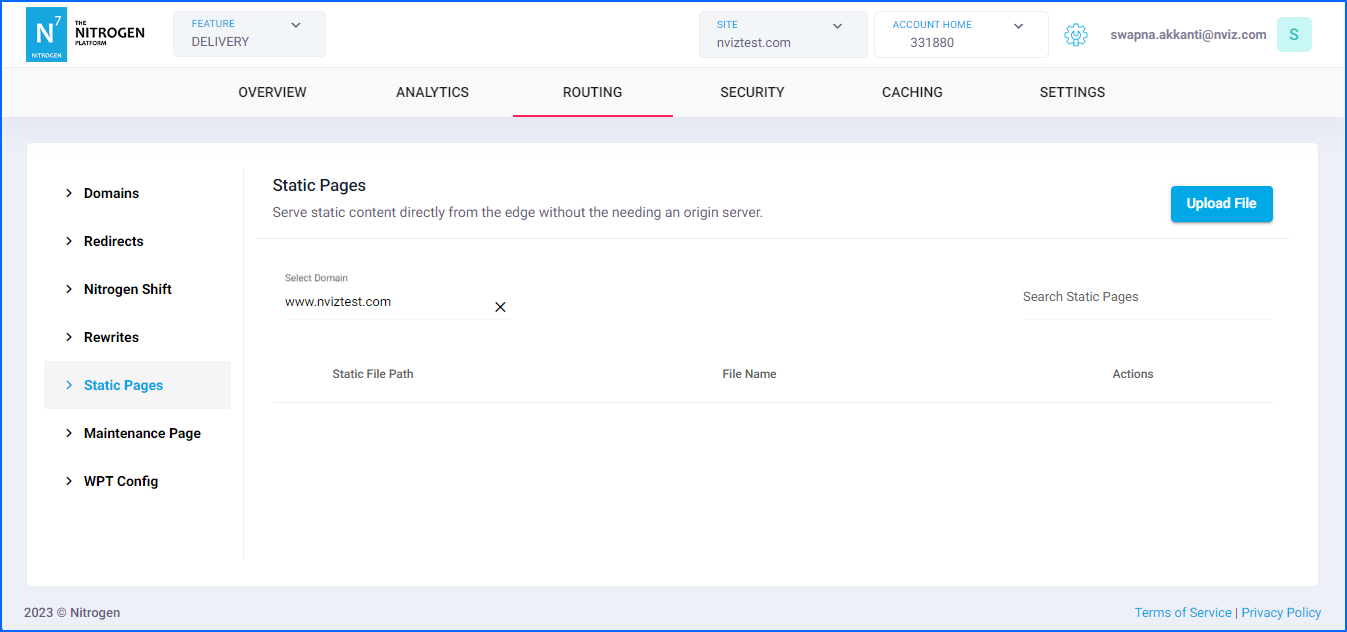
Task: Open the Privacy Policy link
Action: pos(1281,613)
